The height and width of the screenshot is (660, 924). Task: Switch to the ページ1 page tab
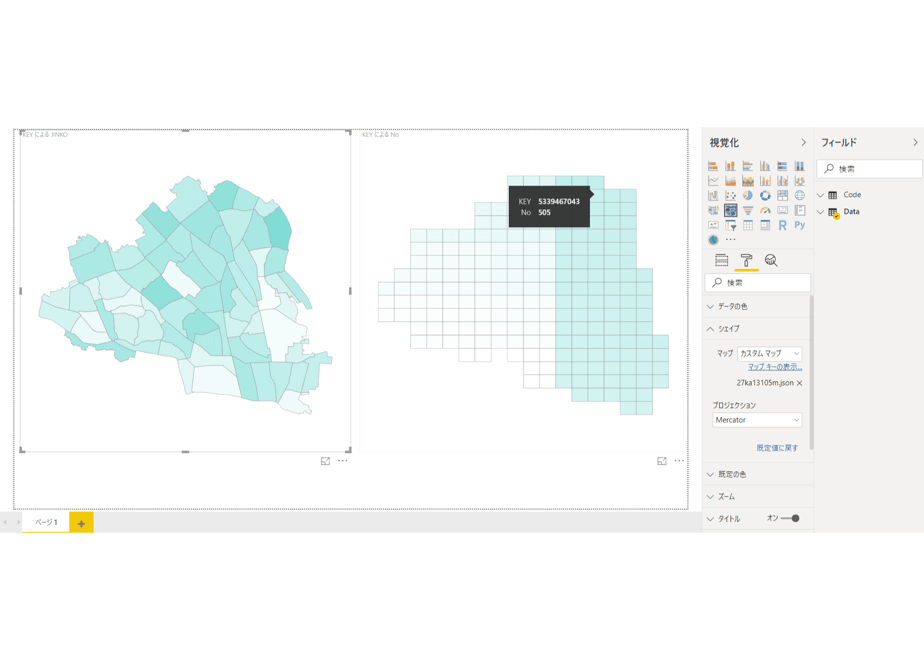point(46,522)
